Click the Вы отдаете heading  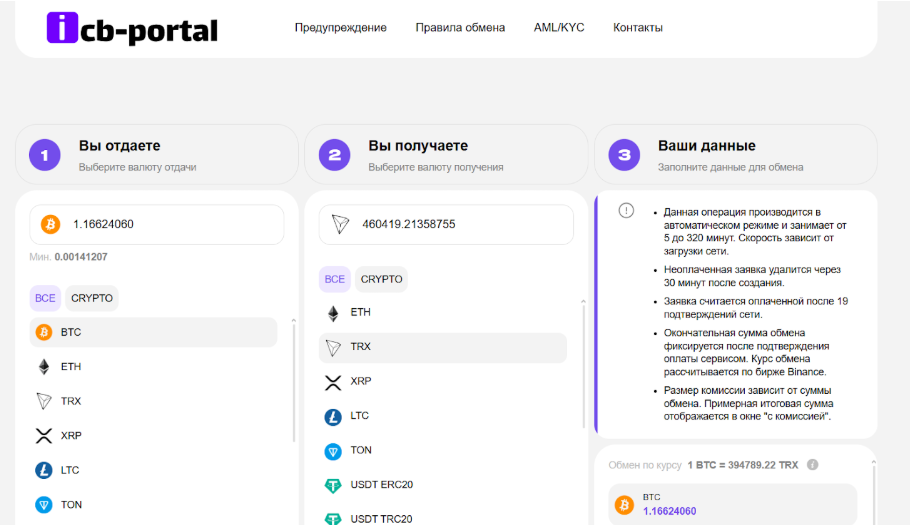coord(120,146)
